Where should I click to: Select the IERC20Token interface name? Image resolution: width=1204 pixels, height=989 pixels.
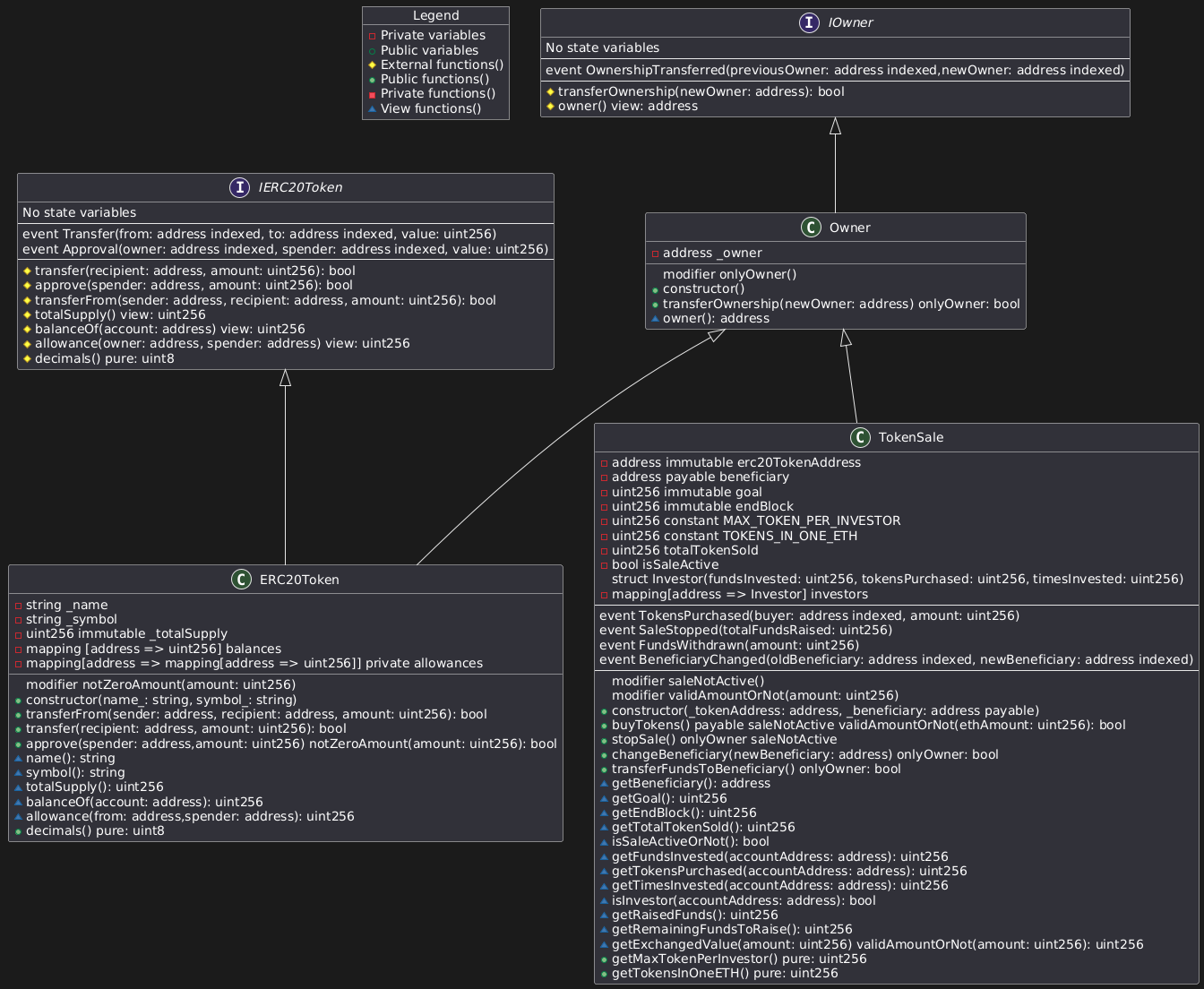tap(299, 187)
